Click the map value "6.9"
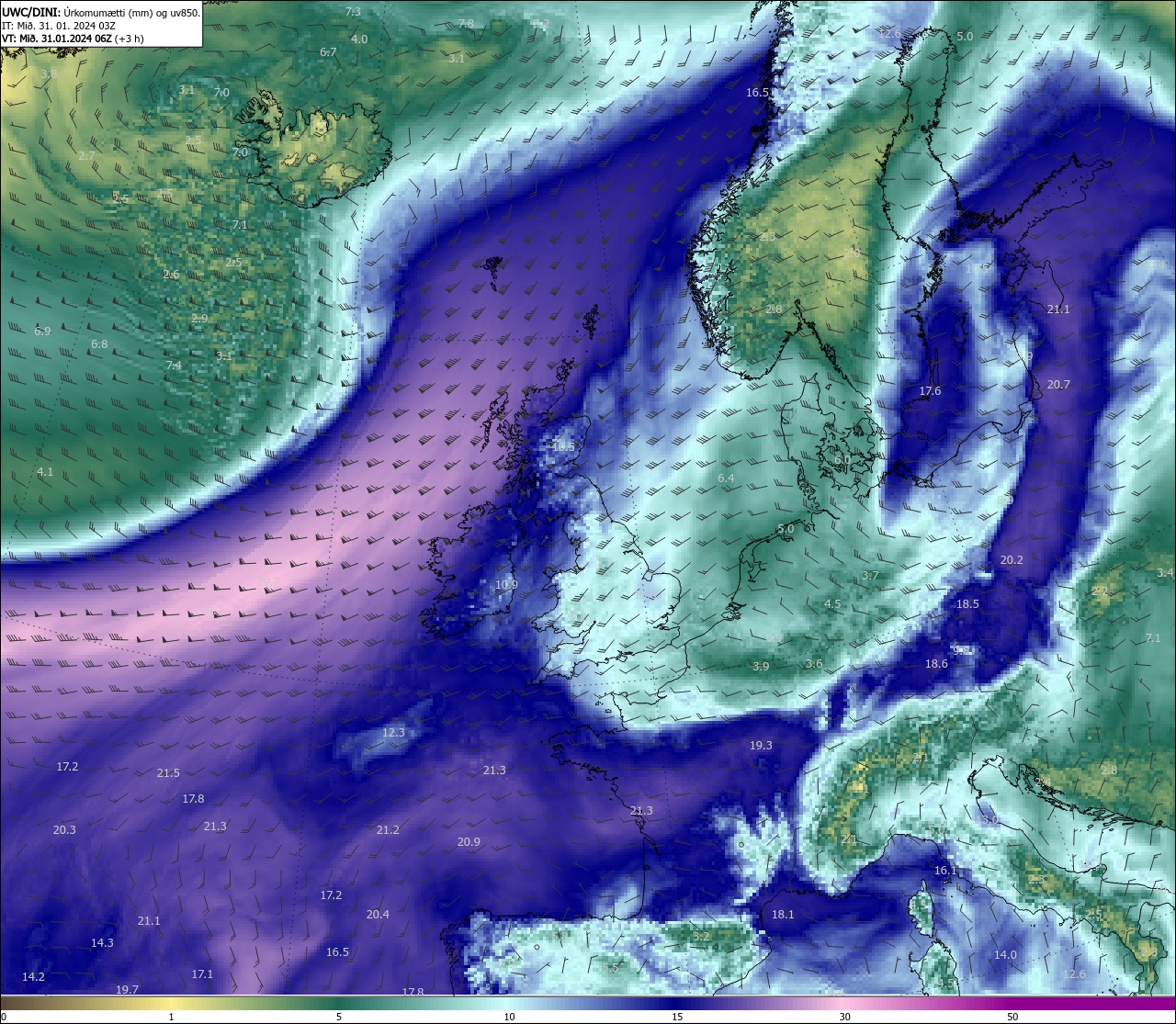The width and height of the screenshot is (1176, 1024). [42, 331]
